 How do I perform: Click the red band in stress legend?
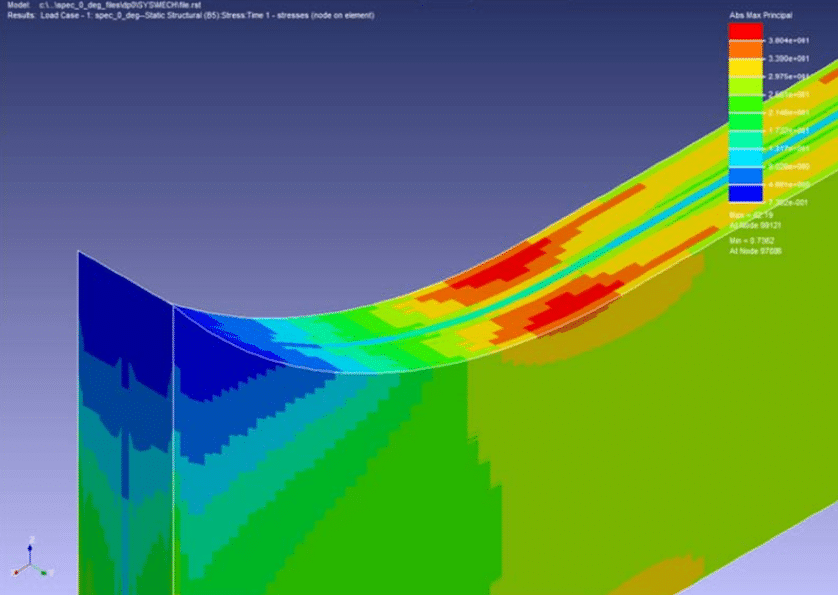745,31
